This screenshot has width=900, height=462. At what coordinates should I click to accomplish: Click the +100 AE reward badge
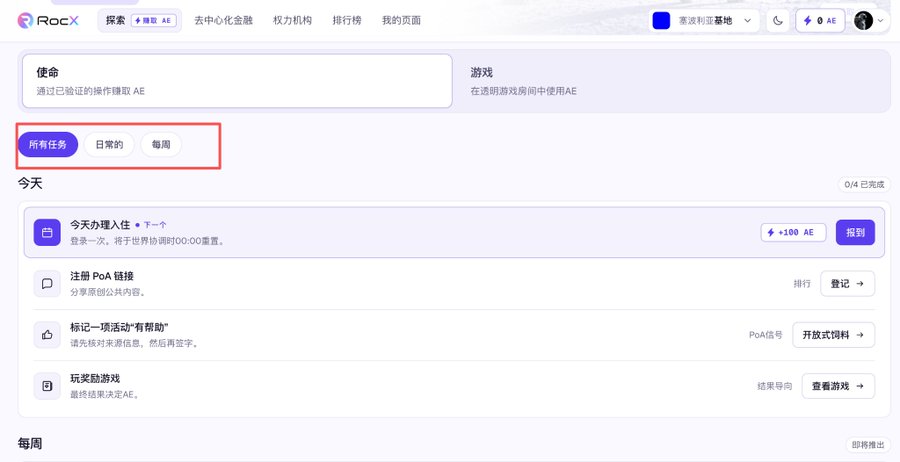click(x=793, y=232)
